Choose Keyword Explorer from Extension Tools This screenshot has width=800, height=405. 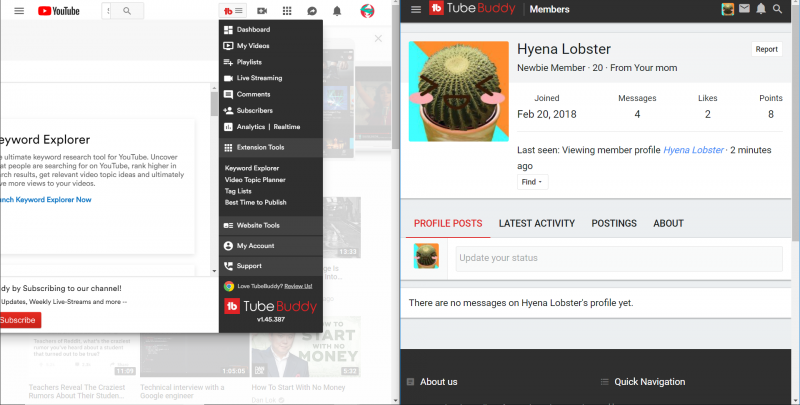[252, 168]
